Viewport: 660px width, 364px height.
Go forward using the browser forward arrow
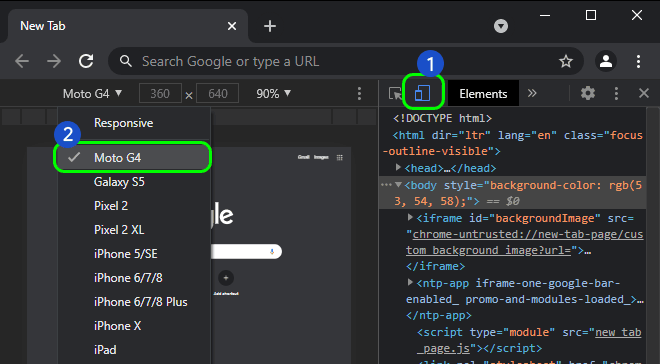54,61
